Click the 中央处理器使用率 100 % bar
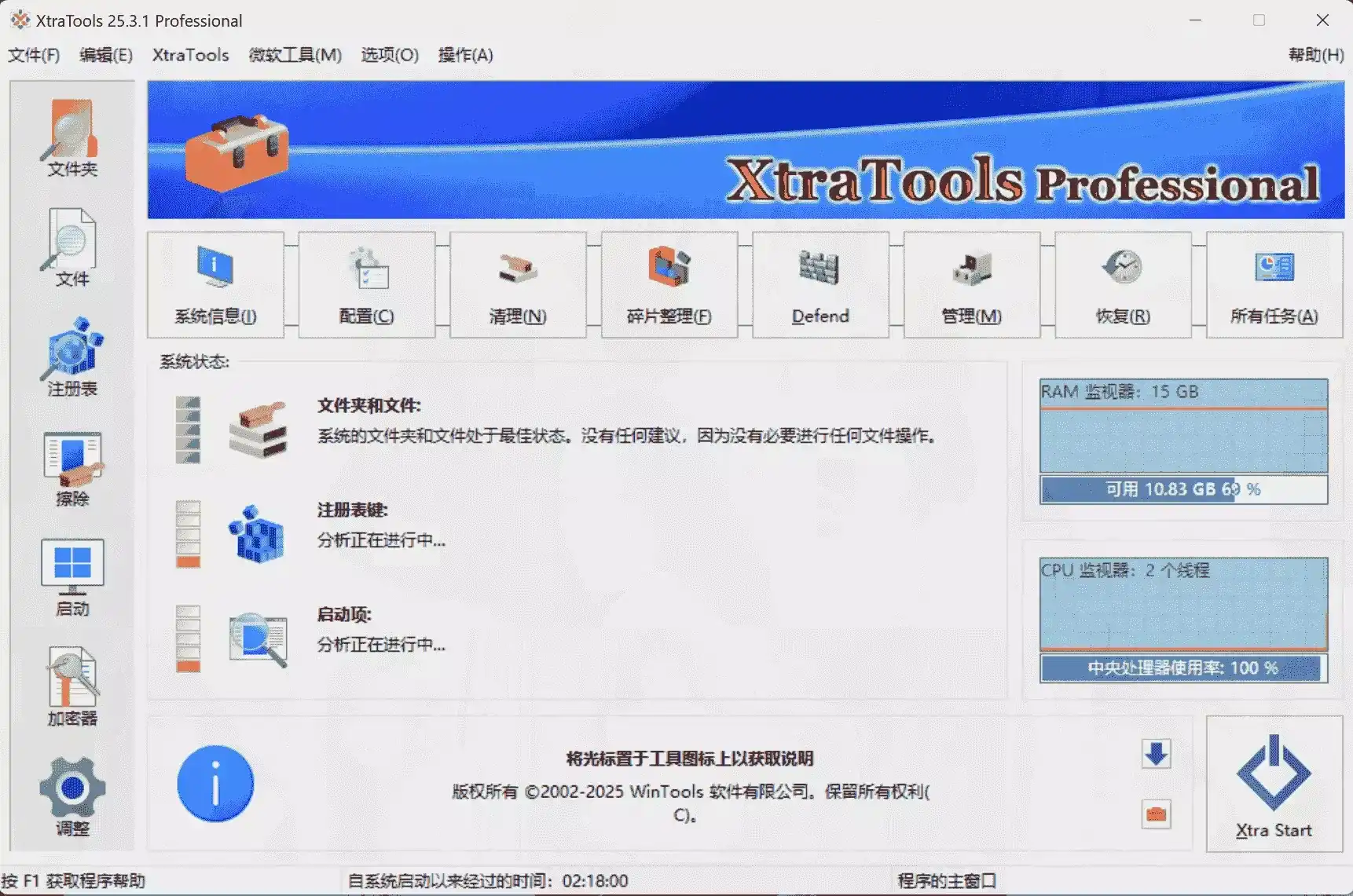This screenshot has width=1353, height=896. point(1183,668)
